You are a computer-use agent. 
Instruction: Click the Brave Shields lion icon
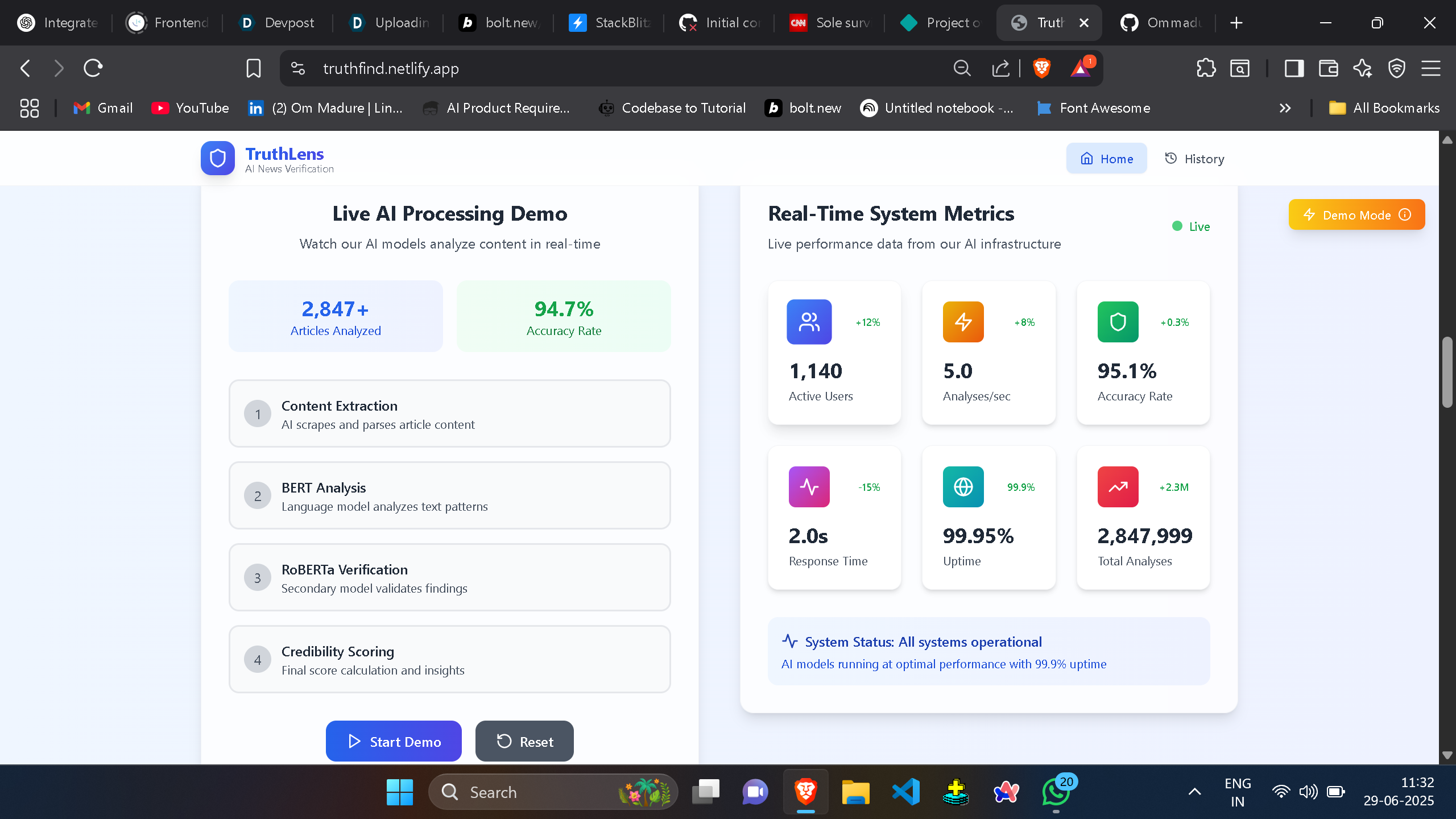[x=1042, y=68]
